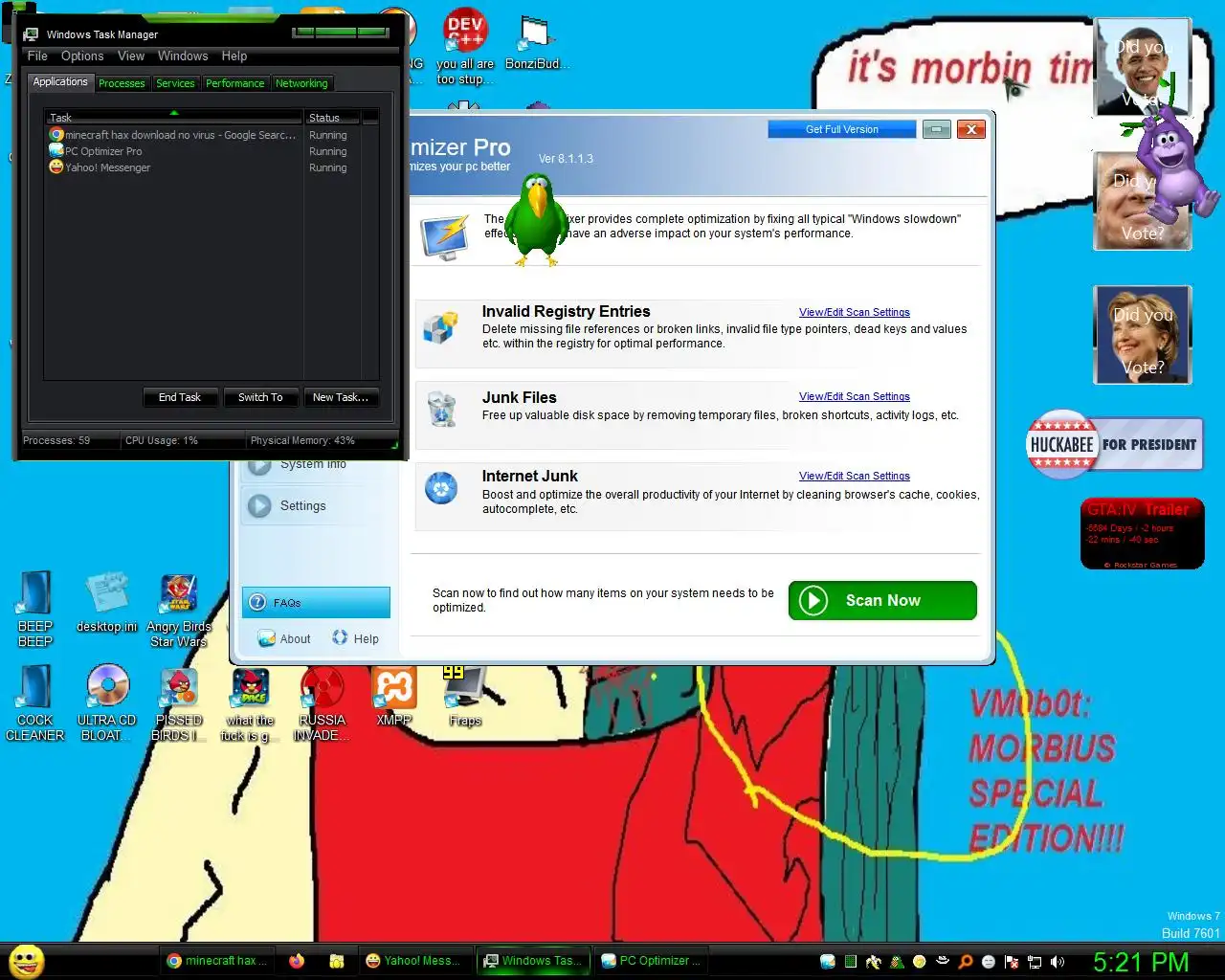Click the banana tray icon

click(x=874, y=962)
